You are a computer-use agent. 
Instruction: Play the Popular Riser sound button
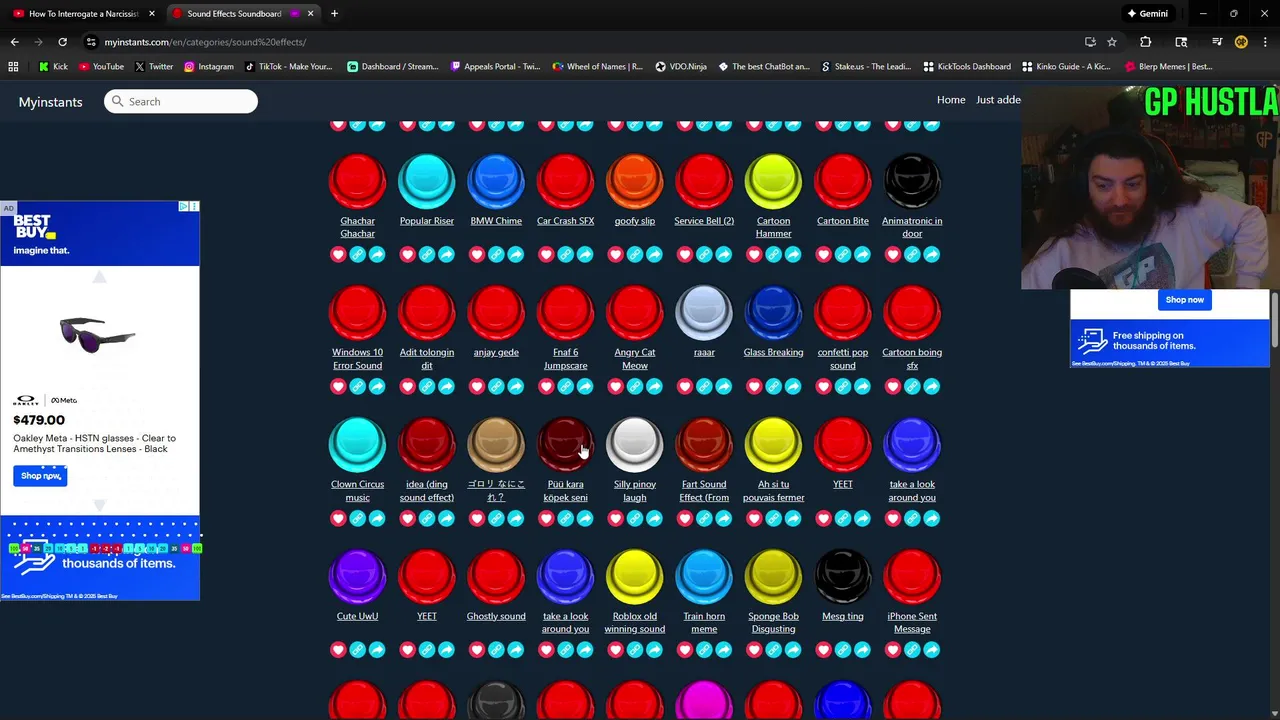(427, 181)
